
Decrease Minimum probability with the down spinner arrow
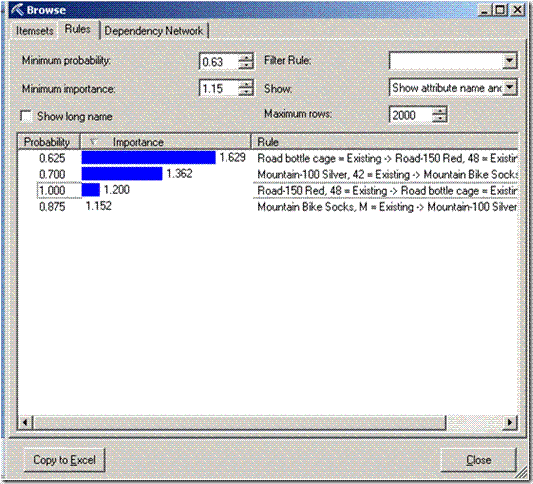tap(246, 65)
